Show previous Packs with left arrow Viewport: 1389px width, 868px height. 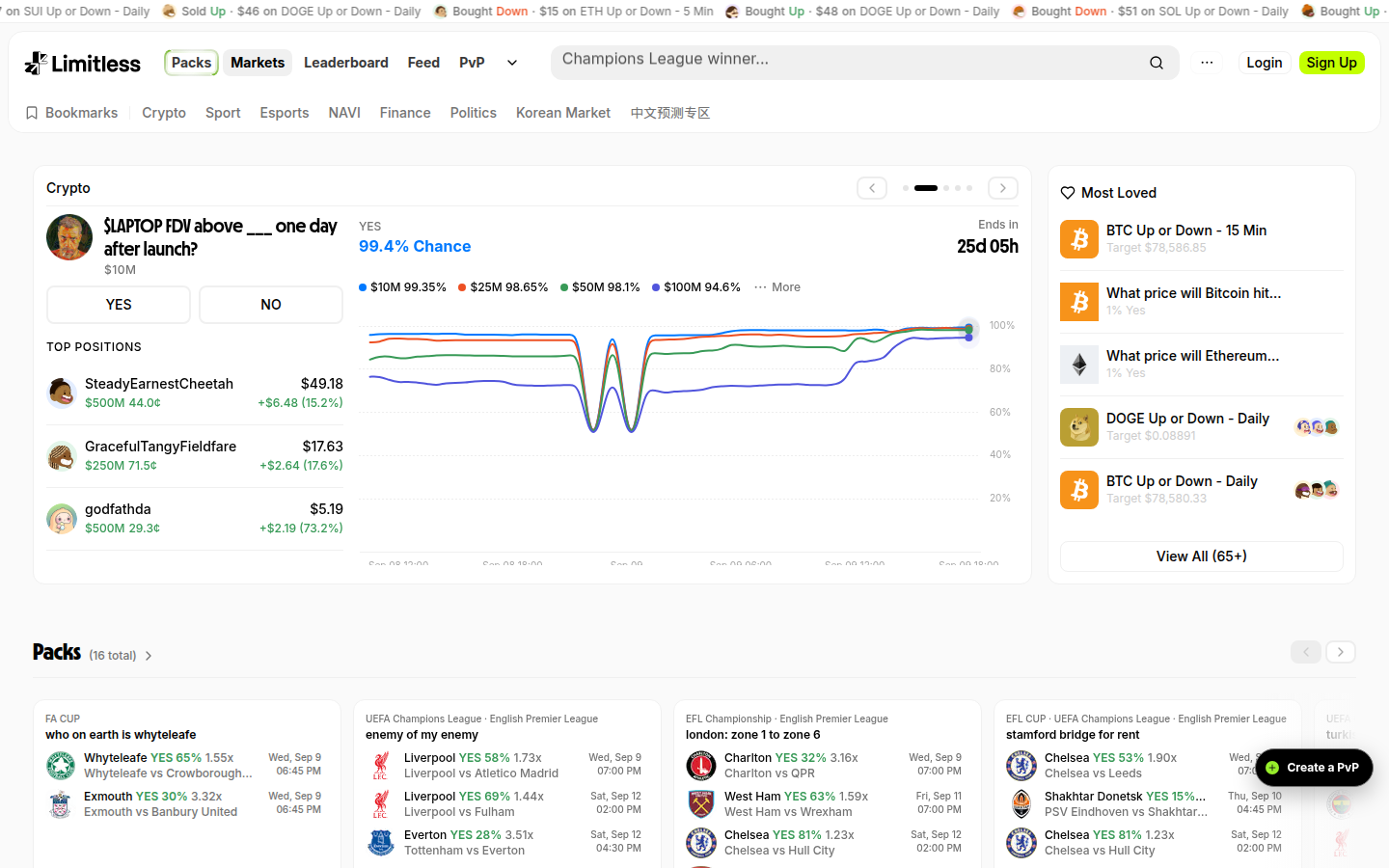click(1306, 652)
